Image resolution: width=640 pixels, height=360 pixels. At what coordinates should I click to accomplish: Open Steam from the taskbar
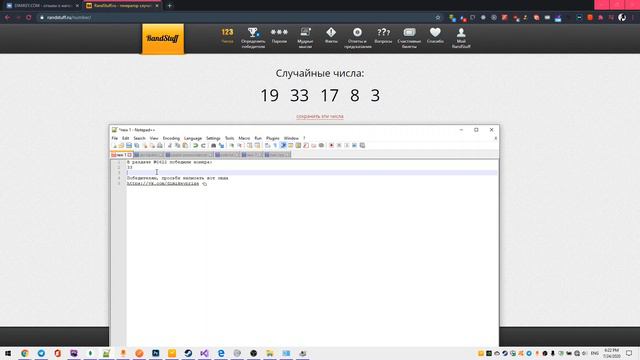[188, 353]
